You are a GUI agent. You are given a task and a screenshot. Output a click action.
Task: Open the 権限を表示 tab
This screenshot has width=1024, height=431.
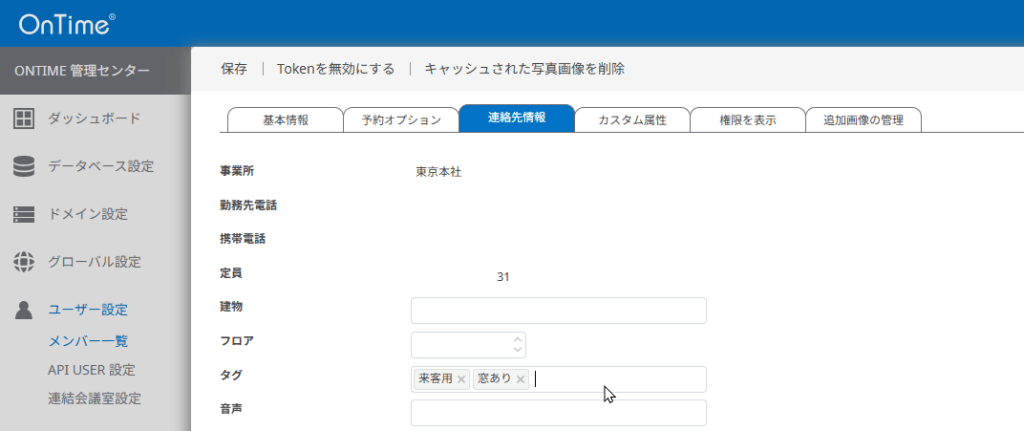[747, 120]
